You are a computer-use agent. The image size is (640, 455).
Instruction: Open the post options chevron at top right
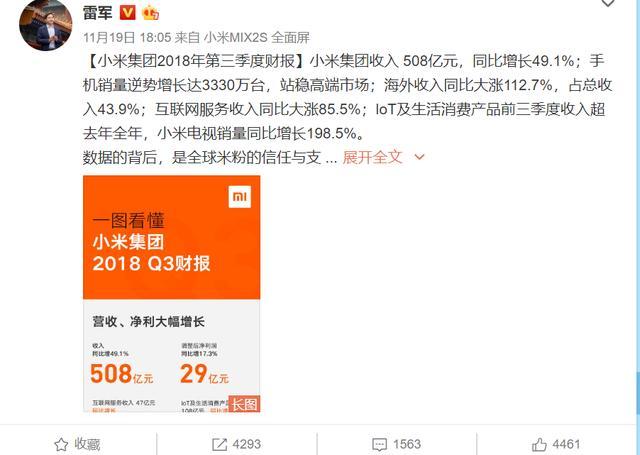pyautogui.click(x=608, y=3)
